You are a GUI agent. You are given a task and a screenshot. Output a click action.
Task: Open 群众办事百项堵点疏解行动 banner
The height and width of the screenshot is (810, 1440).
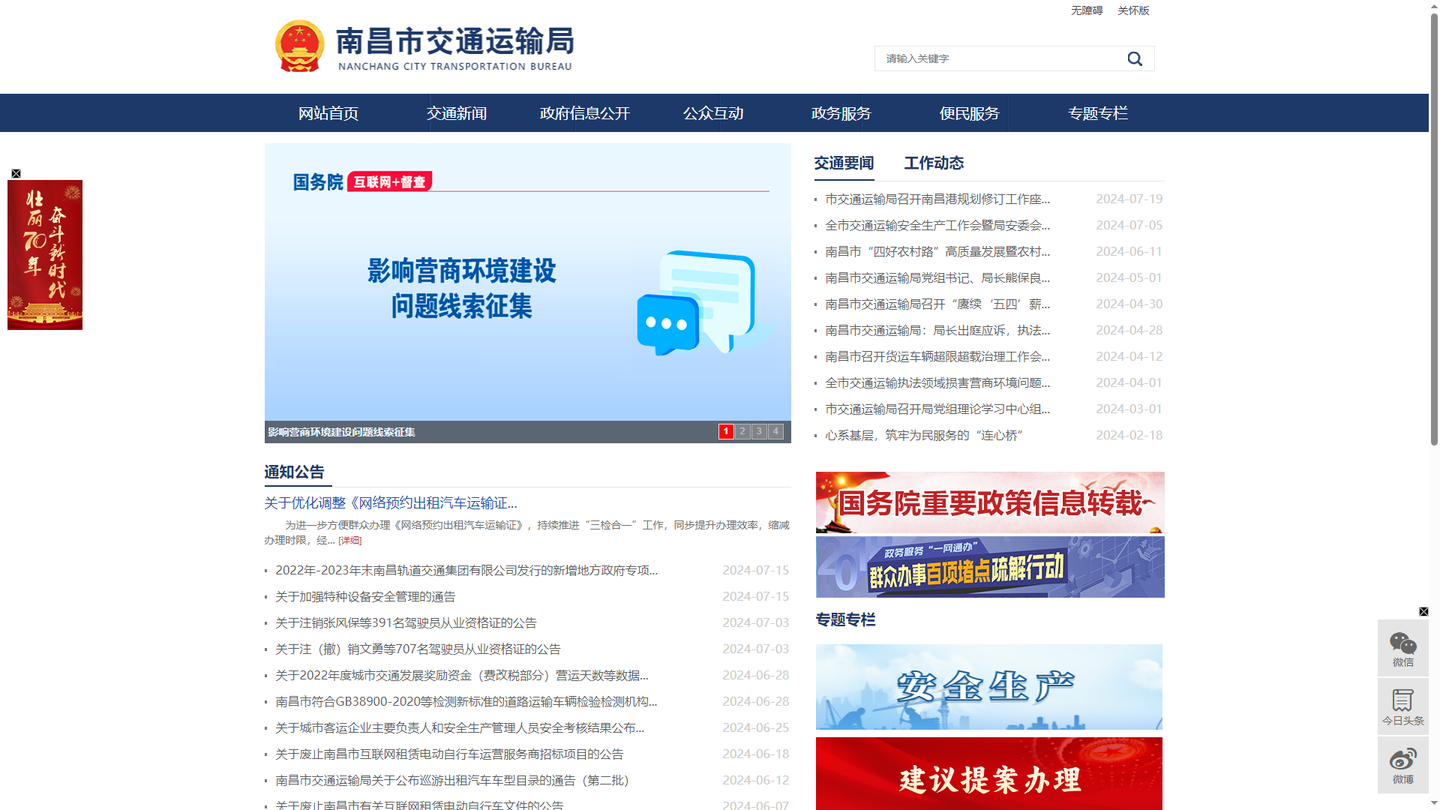990,567
